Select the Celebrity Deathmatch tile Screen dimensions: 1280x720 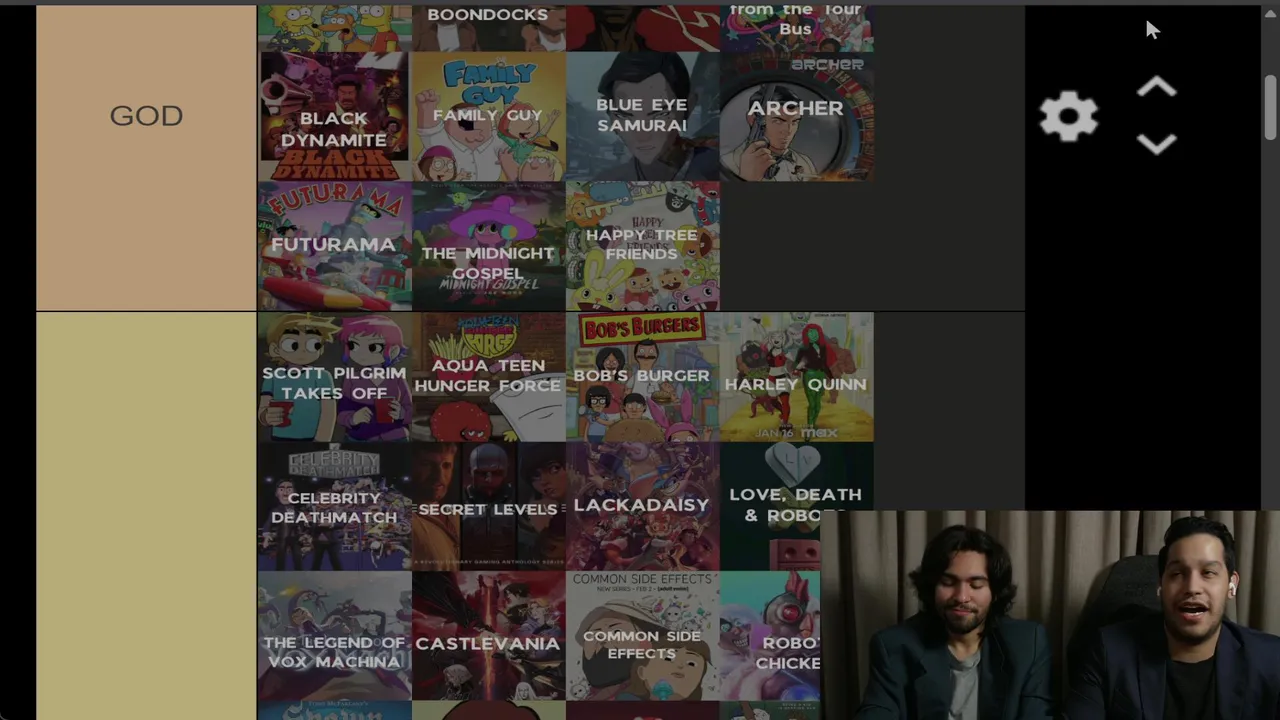coord(334,506)
